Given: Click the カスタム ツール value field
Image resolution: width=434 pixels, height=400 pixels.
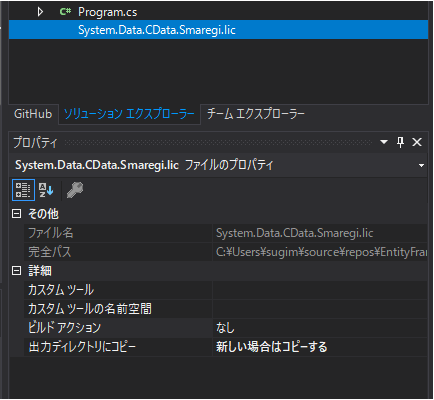Looking at the screenshot, I should pos(320,290).
